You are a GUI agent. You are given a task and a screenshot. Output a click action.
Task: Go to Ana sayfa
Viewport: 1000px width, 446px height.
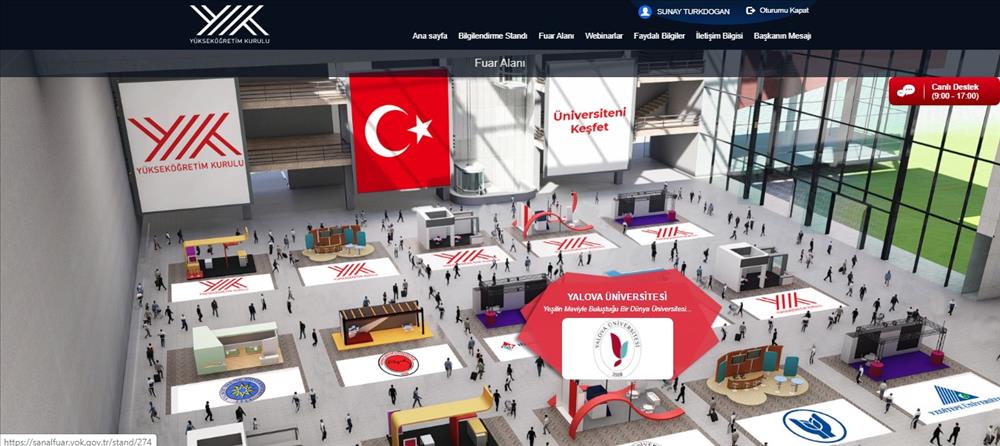click(430, 36)
